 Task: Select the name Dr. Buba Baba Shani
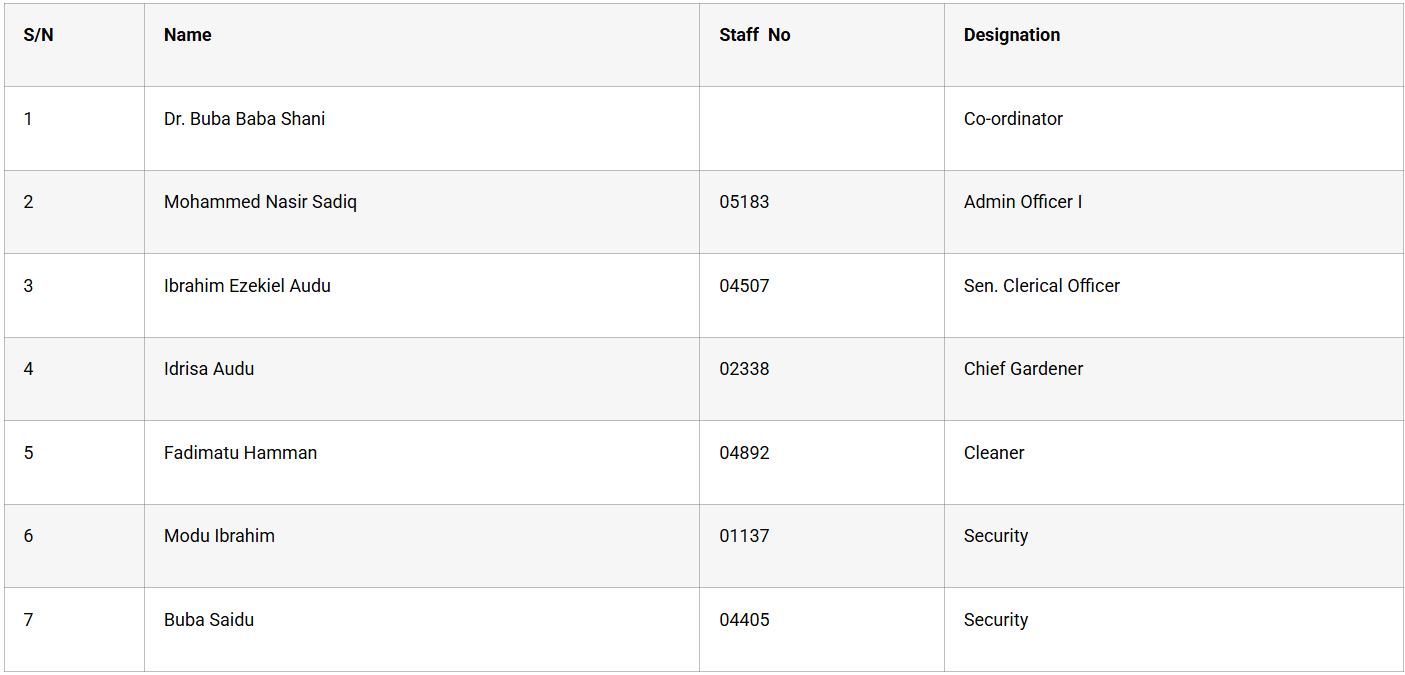[244, 119]
